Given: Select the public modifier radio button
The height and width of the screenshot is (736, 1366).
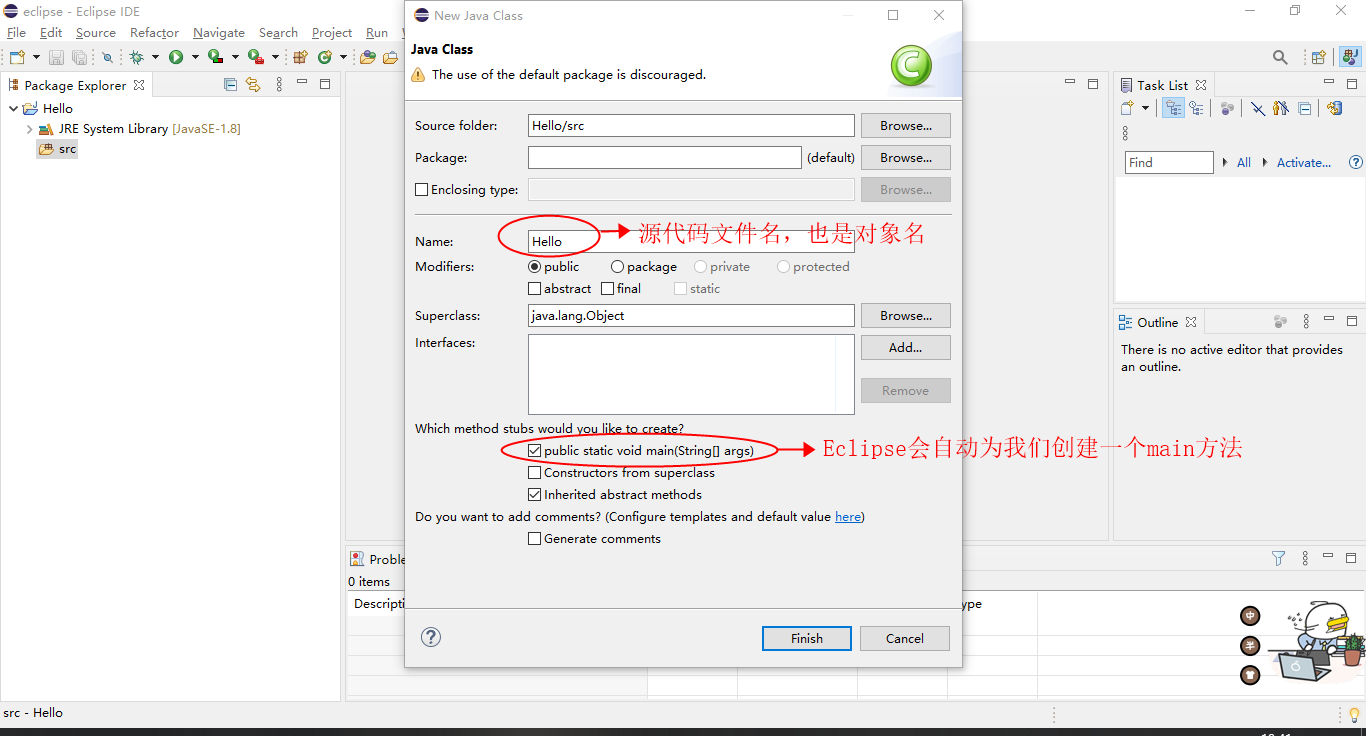Looking at the screenshot, I should 534,267.
